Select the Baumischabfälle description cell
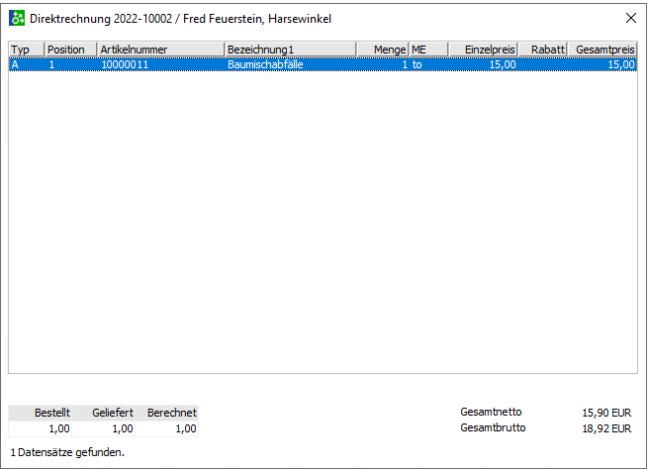Viewport: 654px width, 469px height. tap(265, 65)
